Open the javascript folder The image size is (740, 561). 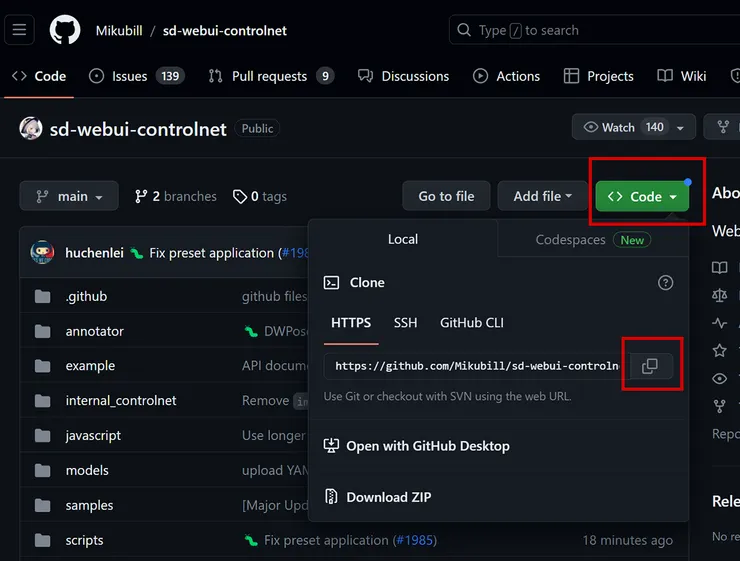(x=93, y=435)
